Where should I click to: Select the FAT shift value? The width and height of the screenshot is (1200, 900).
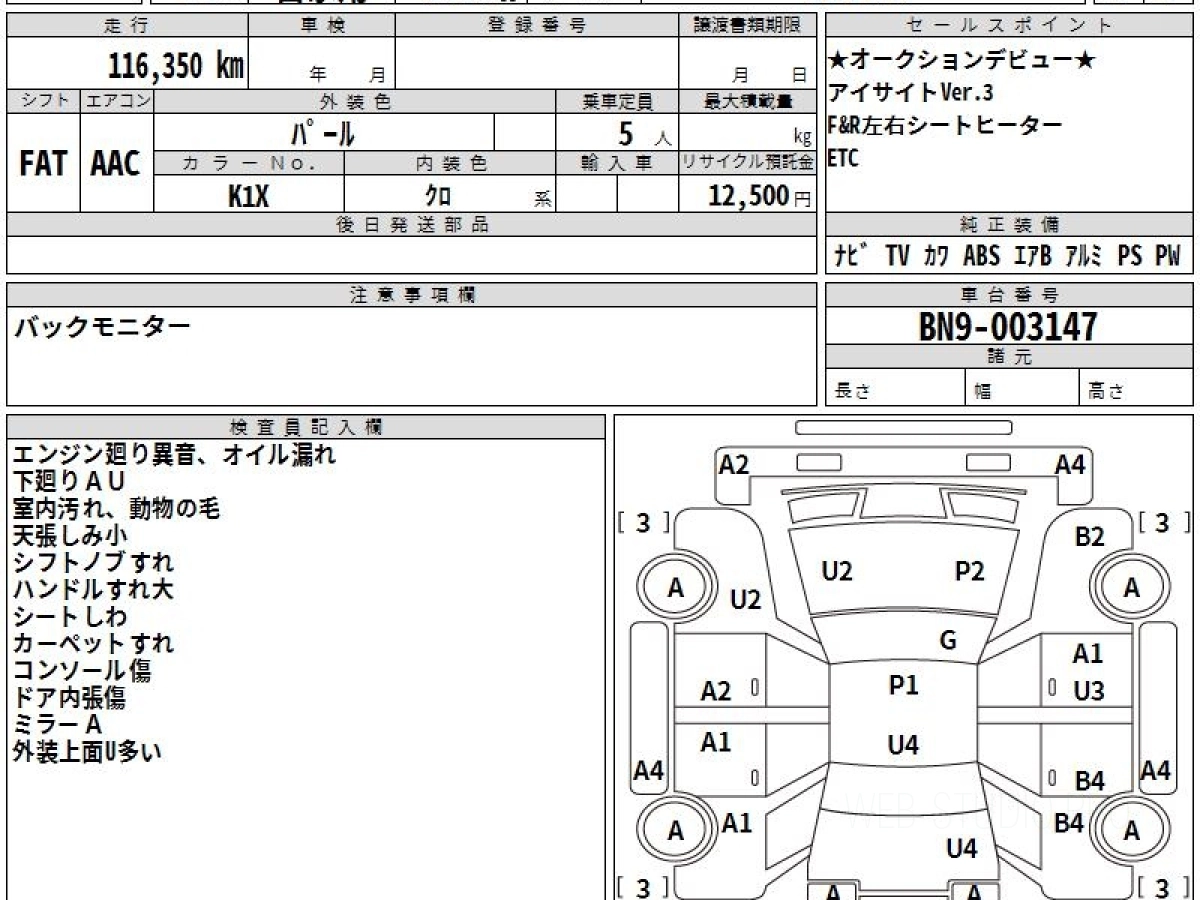(43, 164)
